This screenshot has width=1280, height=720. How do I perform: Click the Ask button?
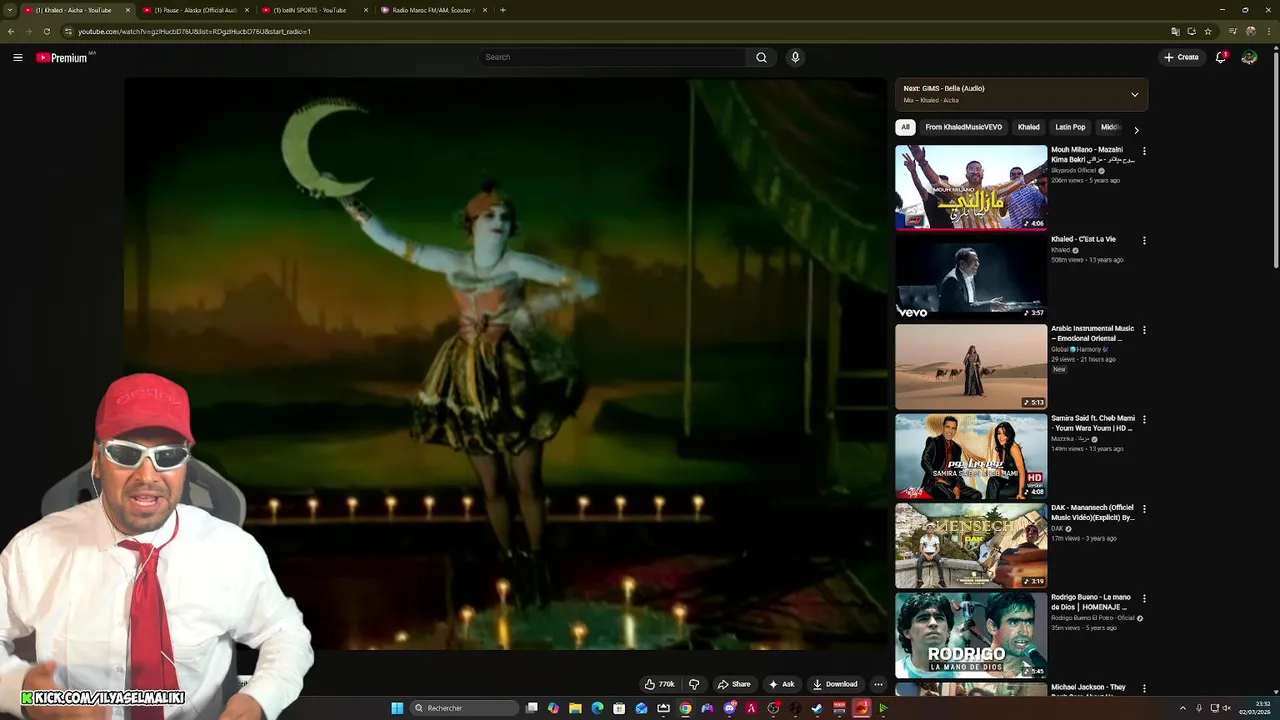coord(781,684)
